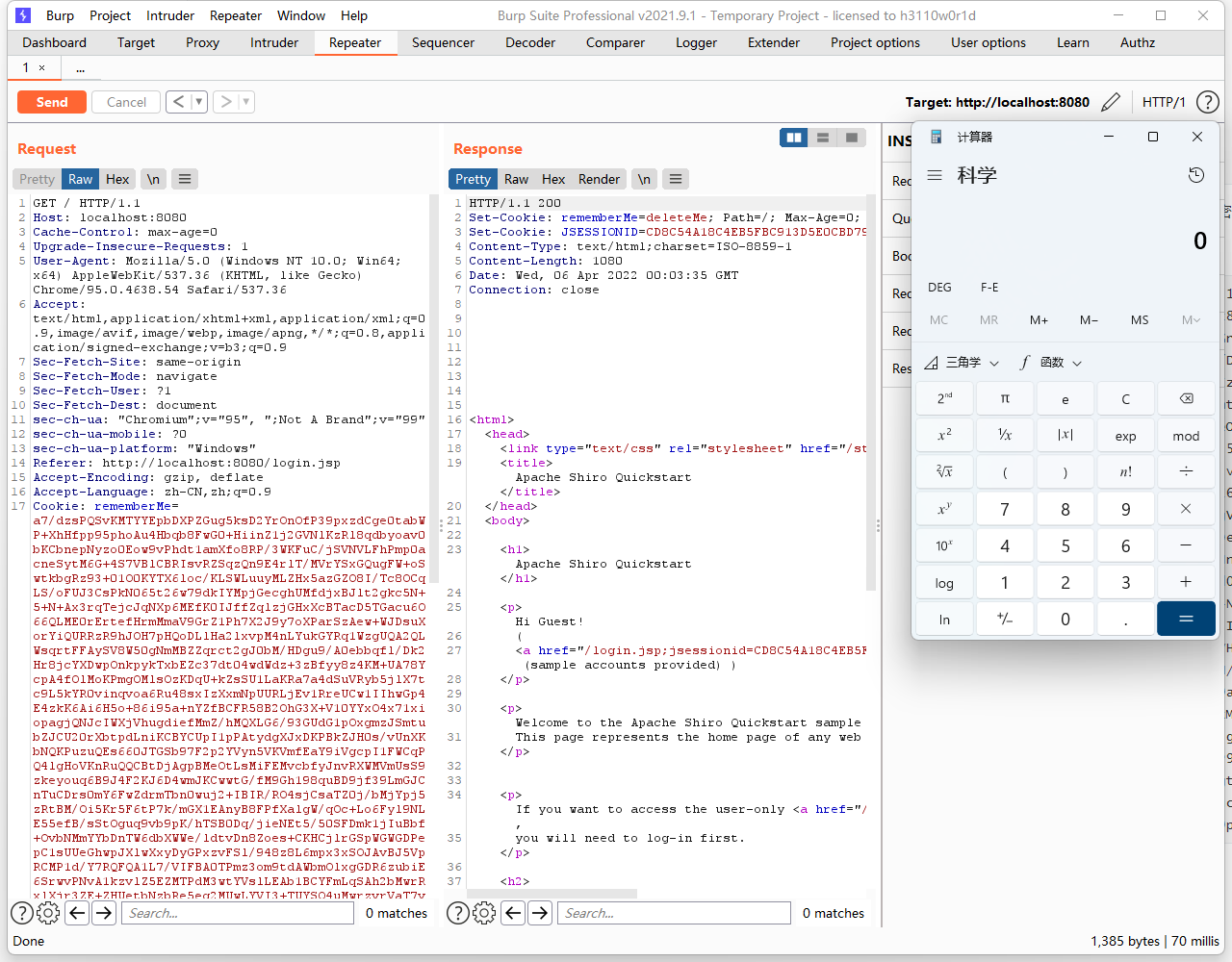Toggle non-printable chars in Response pane

point(644,179)
